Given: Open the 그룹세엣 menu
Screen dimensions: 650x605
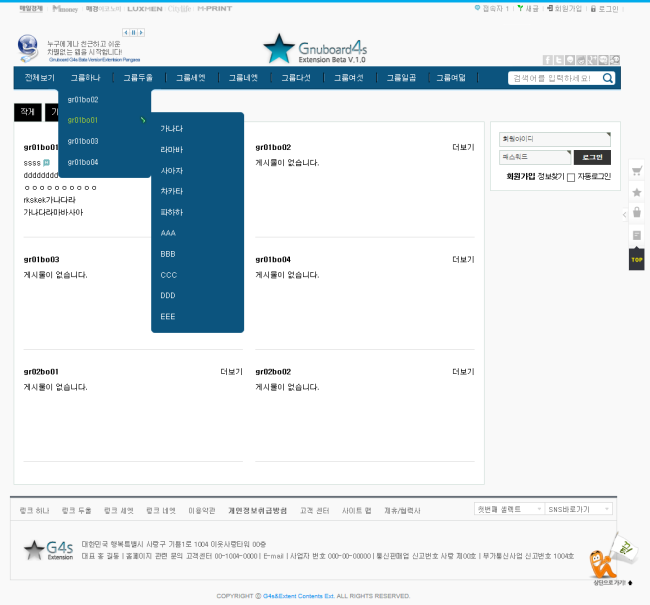Looking at the screenshot, I should coord(191,78).
